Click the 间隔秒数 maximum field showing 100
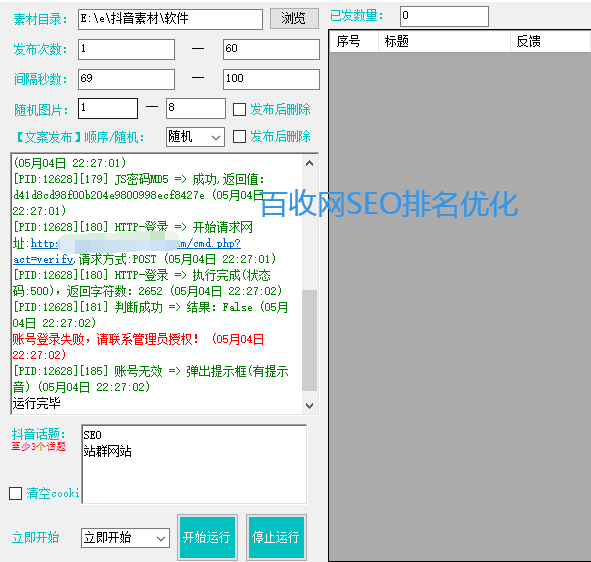Viewport: 591px width, 562px height. (x=271, y=79)
